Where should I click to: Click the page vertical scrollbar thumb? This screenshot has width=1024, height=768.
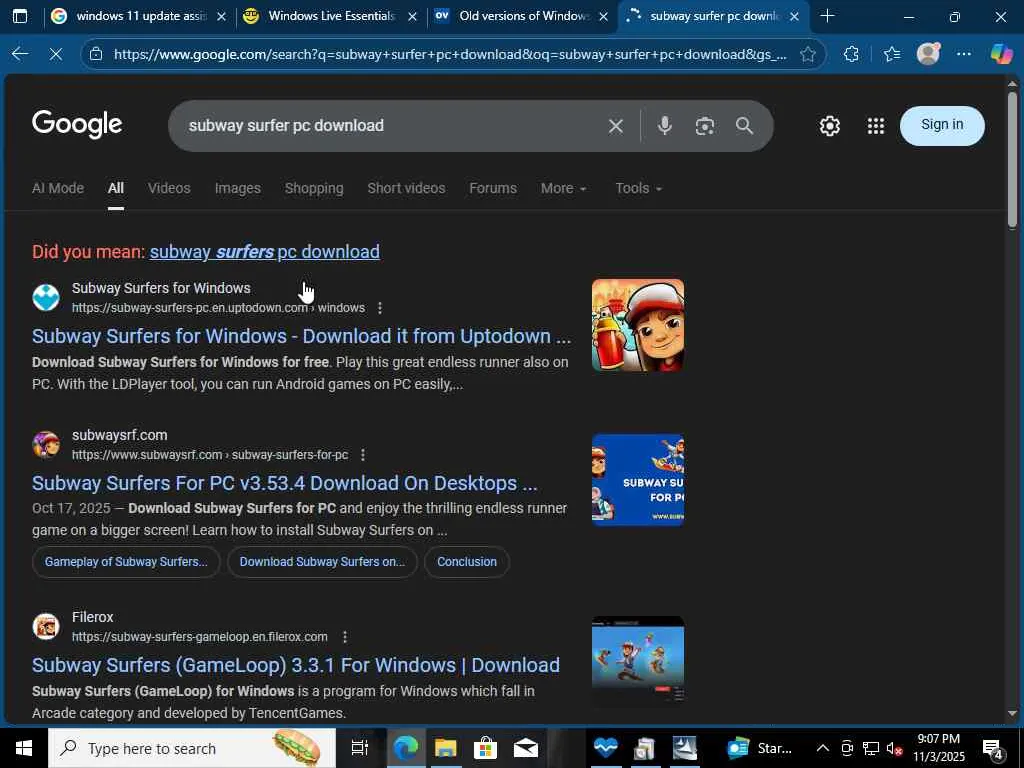1012,161
